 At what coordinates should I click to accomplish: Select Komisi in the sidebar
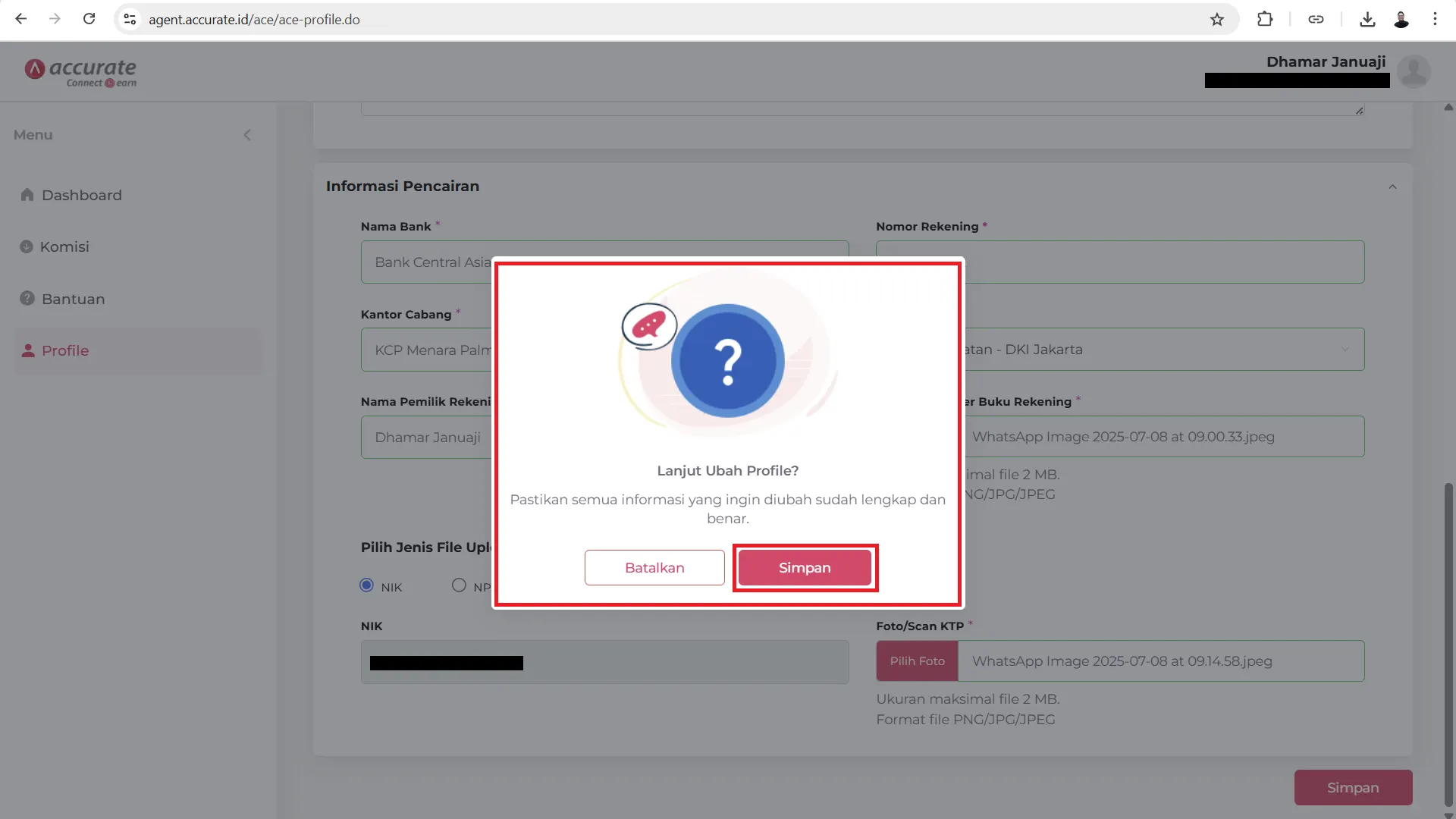[64, 246]
